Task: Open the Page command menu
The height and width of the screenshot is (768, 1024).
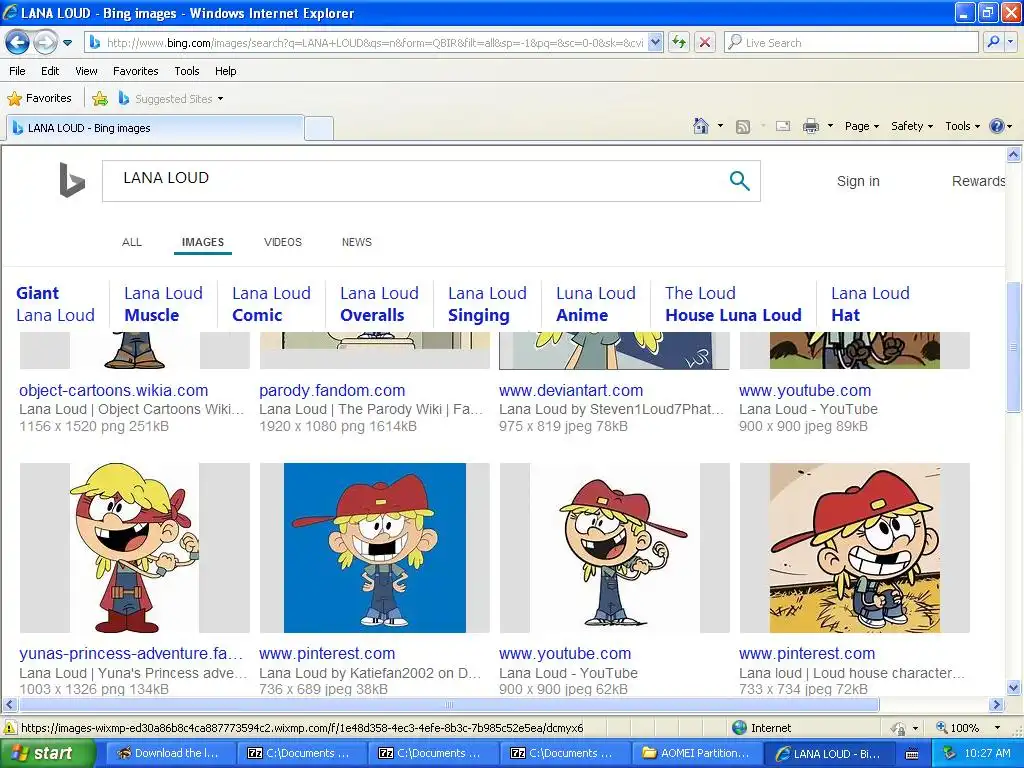Action: click(861, 126)
